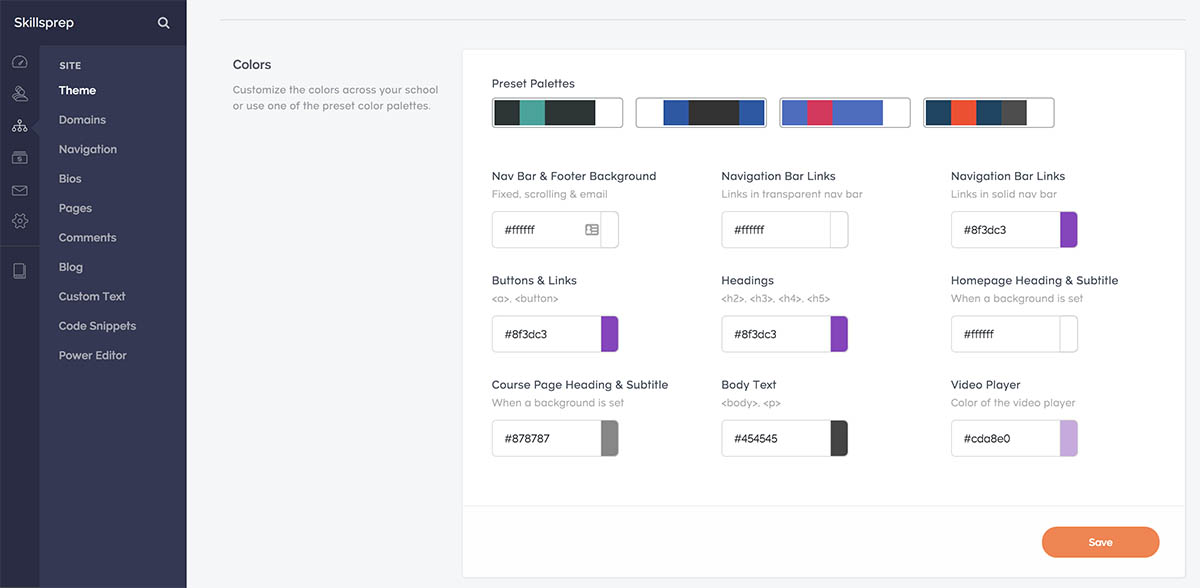Viewport: 1200px width, 588px height.
Task: Select the Theme menu entry
Action: pyautogui.click(x=77, y=90)
